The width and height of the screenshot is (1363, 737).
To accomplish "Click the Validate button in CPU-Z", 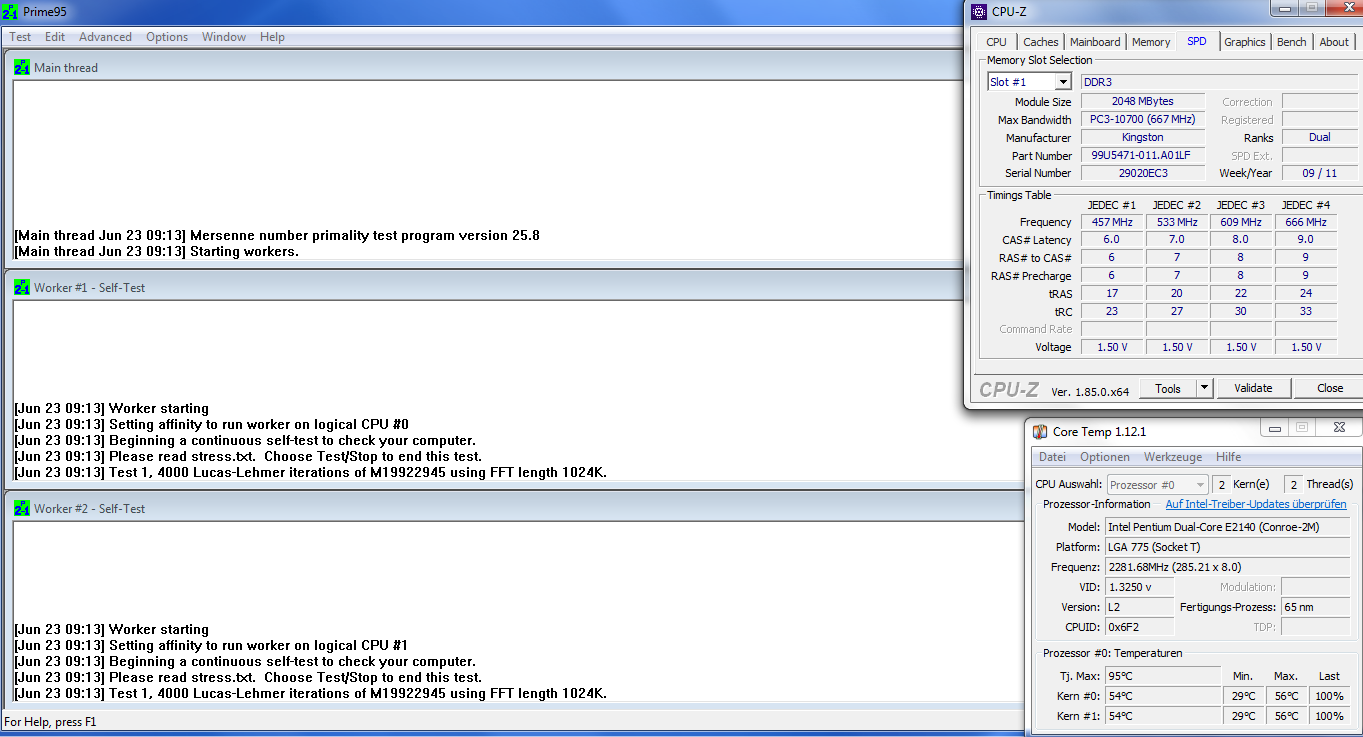I will tap(1253, 388).
